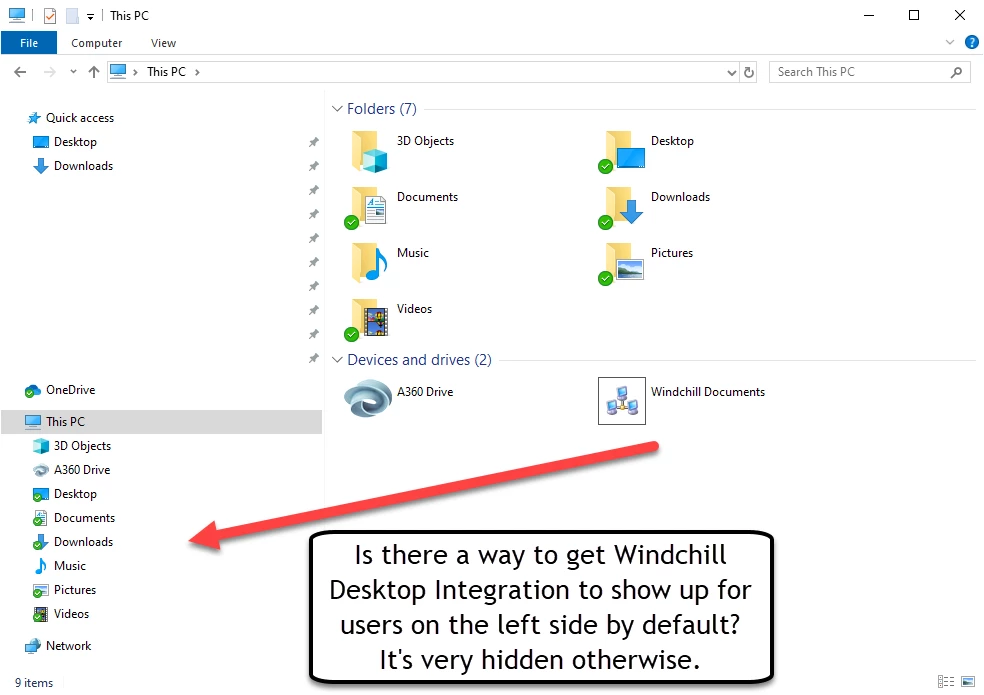Click the pin icon next to Downloads
The image size is (984, 695).
(314, 166)
